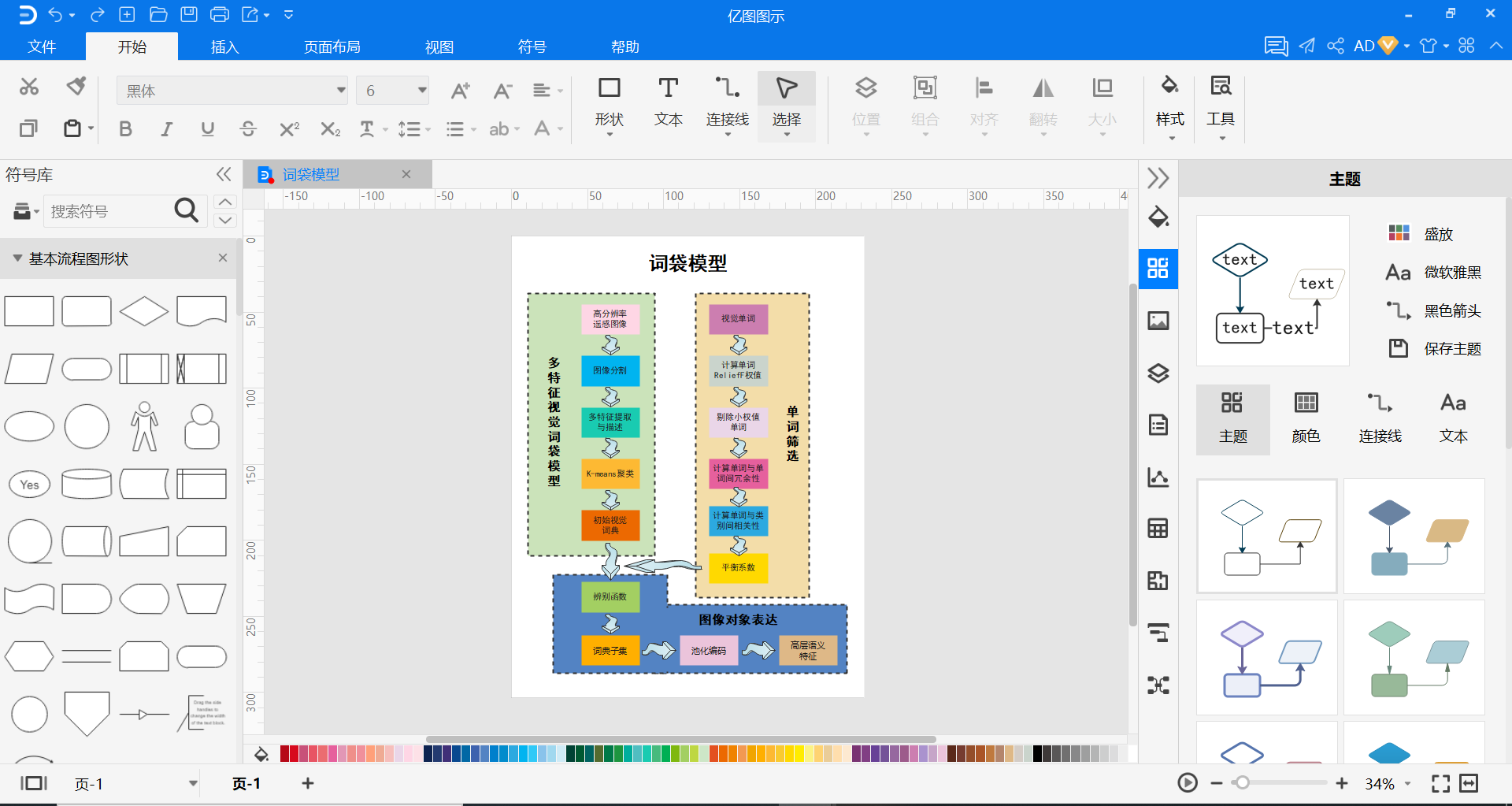
Task: Select the 连接线 connector tool
Action: pos(727,106)
